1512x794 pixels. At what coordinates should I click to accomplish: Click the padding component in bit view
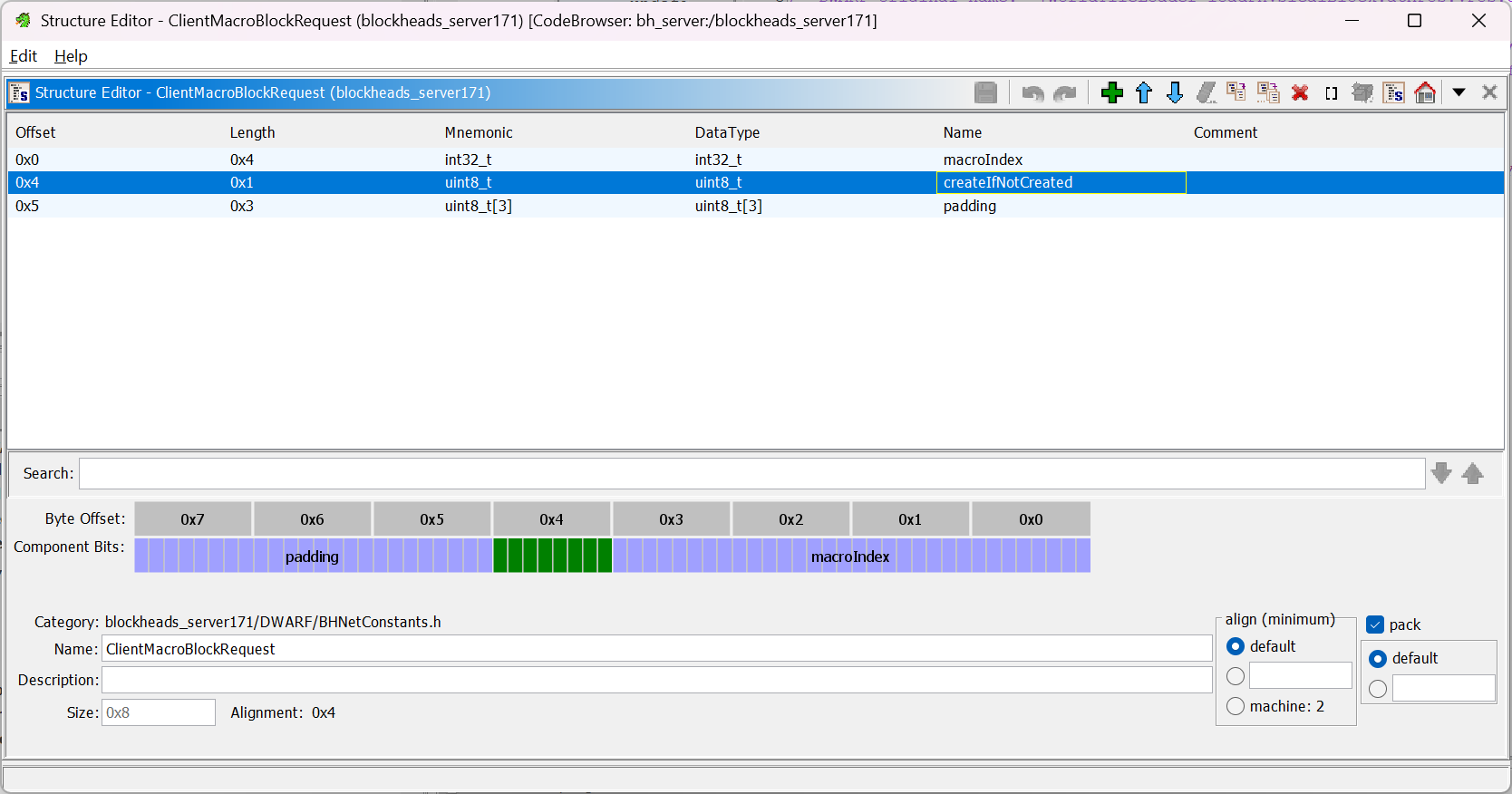pos(313,556)
